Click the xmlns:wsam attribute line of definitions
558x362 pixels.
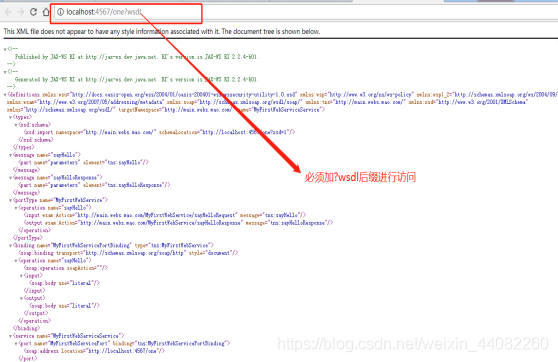(267, 102)
